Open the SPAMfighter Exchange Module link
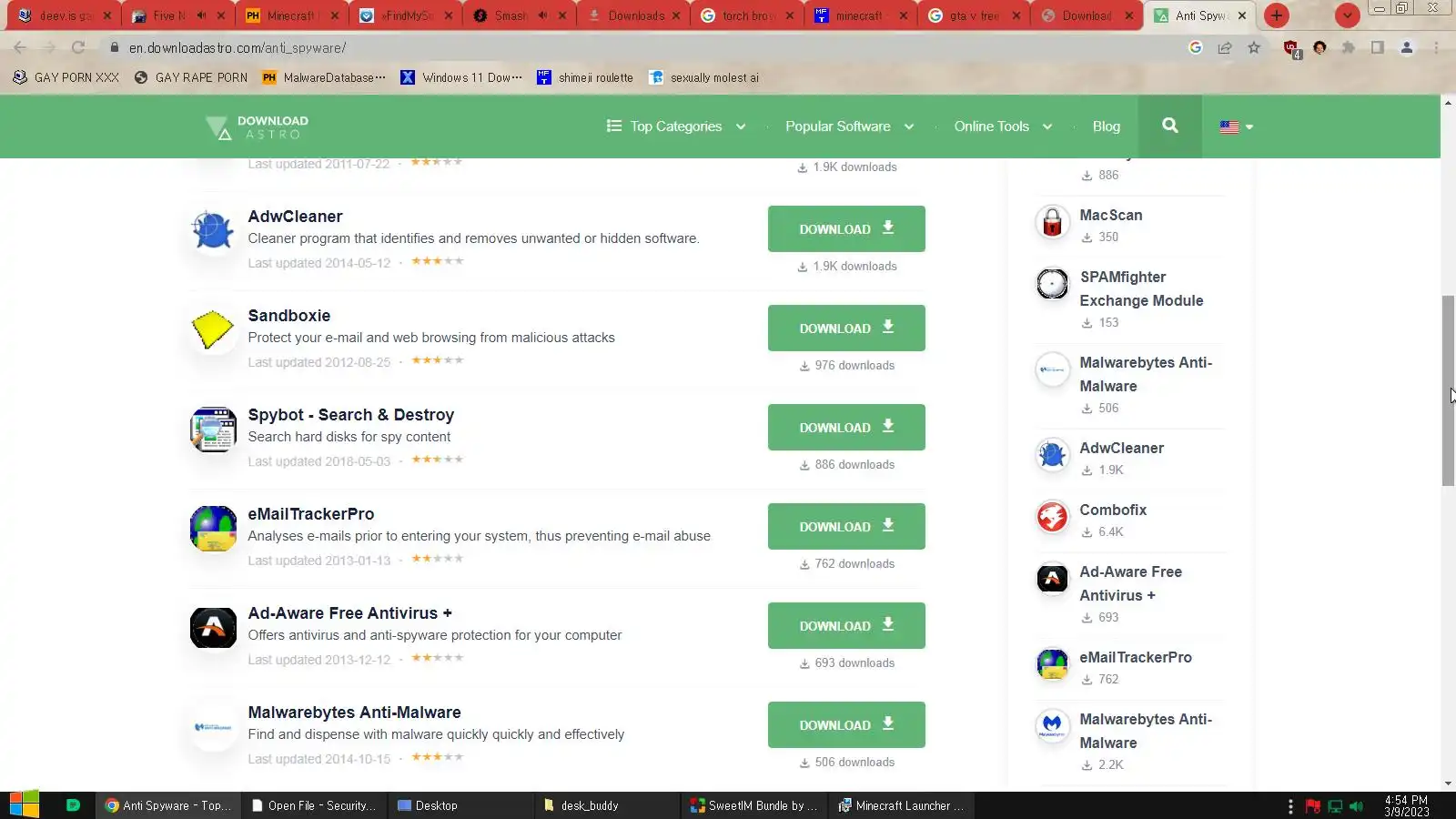Viewport: 1456px width, 819px height. coord(1141,288)
